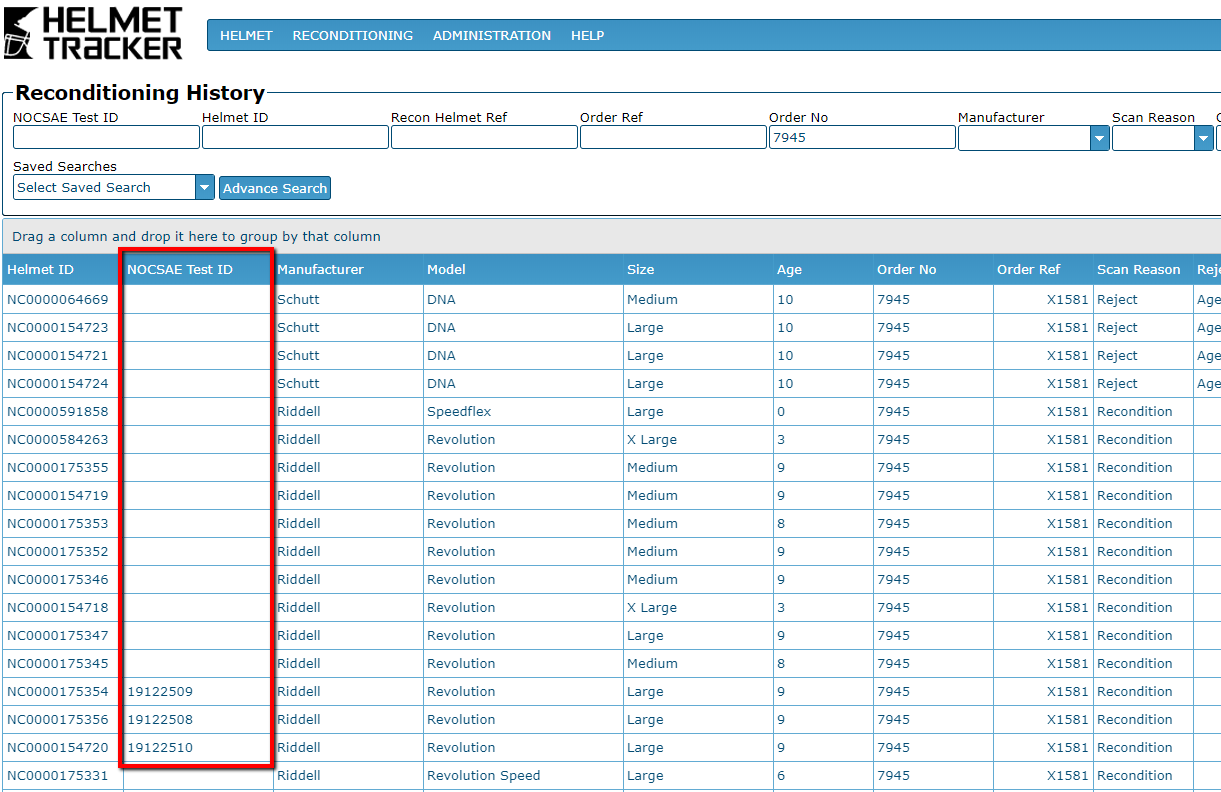
Task: Click the Order No field containing 7945
Action: tap(862, 137)
